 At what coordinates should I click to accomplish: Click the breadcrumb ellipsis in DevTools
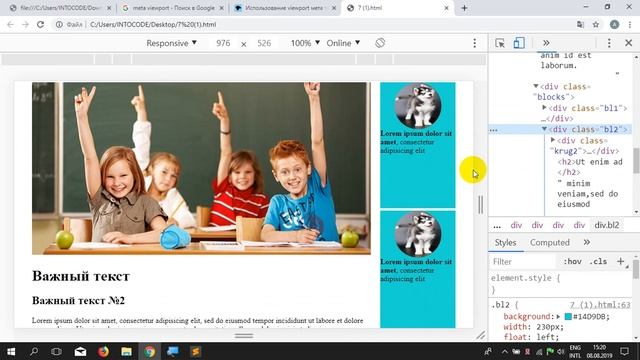(497, 225)
